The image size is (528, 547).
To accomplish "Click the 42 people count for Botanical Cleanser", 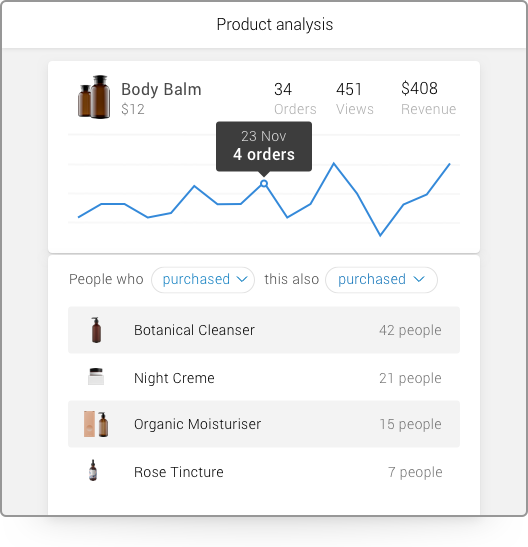I will [x=410, y=330].
